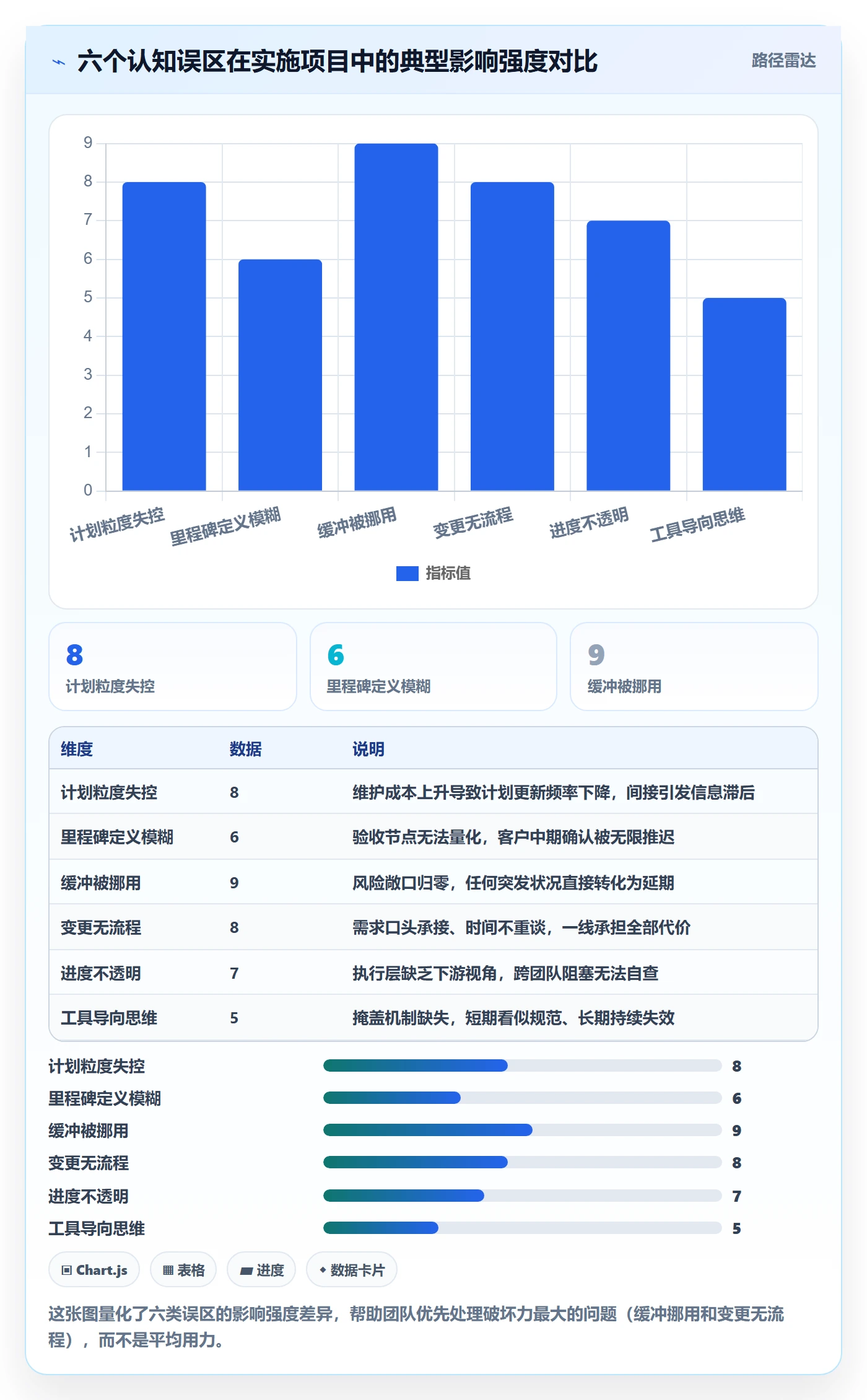This screenshot has height=1400, width=867.
Task: Click the Chart.js tag chip
Action: tap(94, 1269)
